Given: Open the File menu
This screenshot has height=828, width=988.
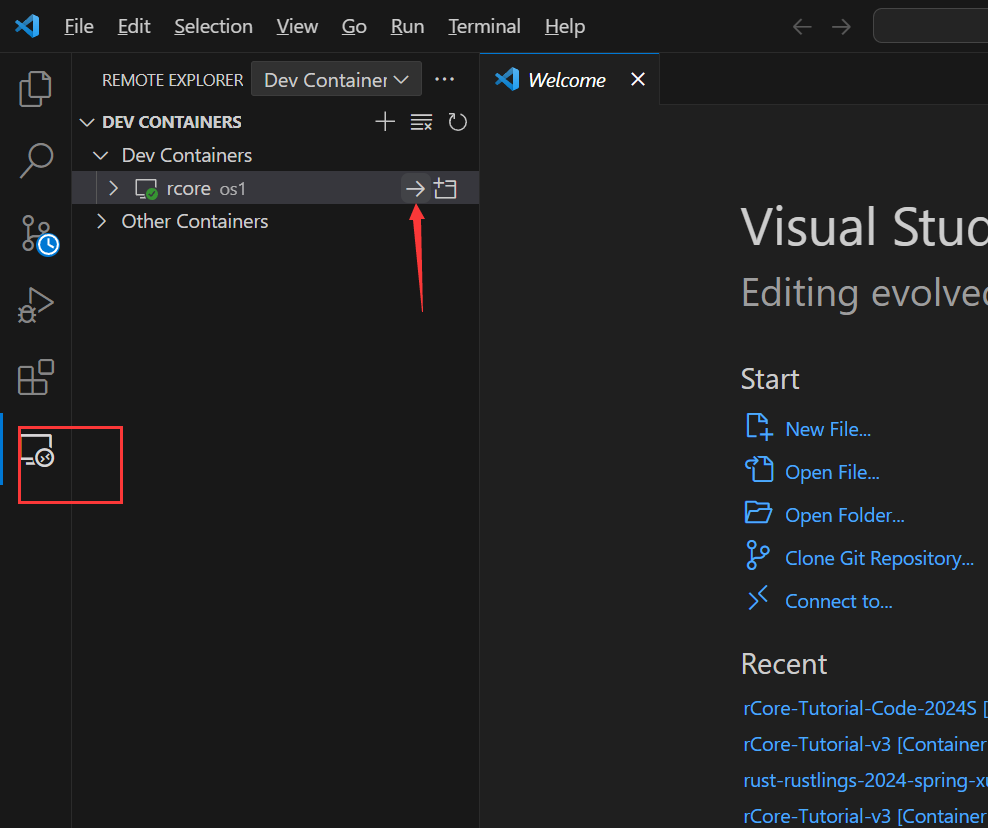Looking at the screenshot, I should click(x=79, y=26).
